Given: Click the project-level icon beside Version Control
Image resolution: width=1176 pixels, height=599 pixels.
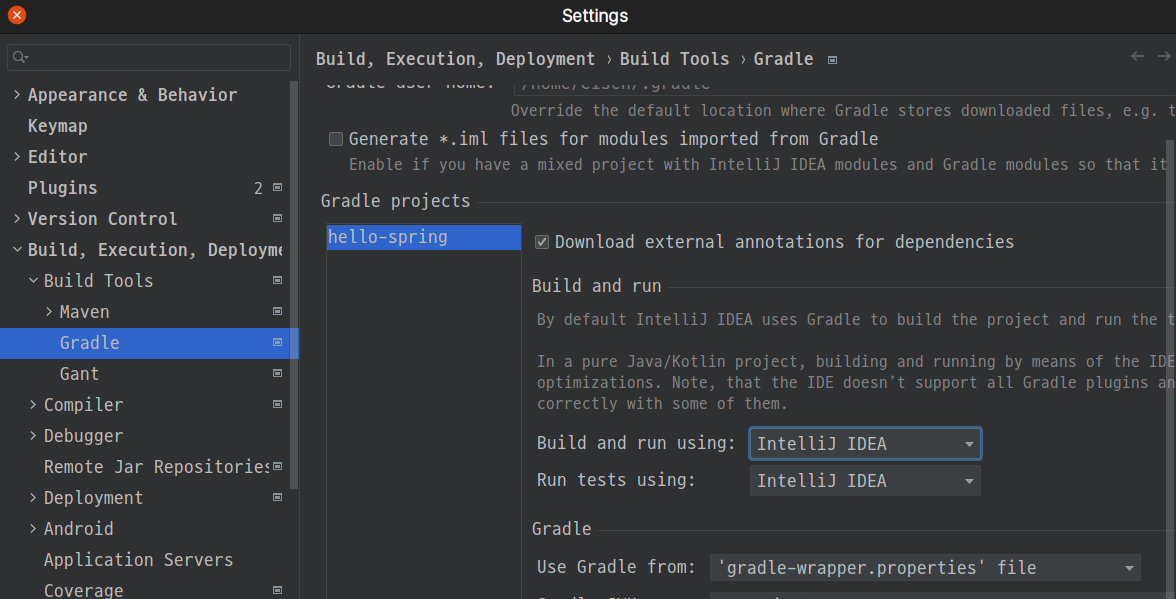Looking at the screenshot, I should (x=278, y=218).
